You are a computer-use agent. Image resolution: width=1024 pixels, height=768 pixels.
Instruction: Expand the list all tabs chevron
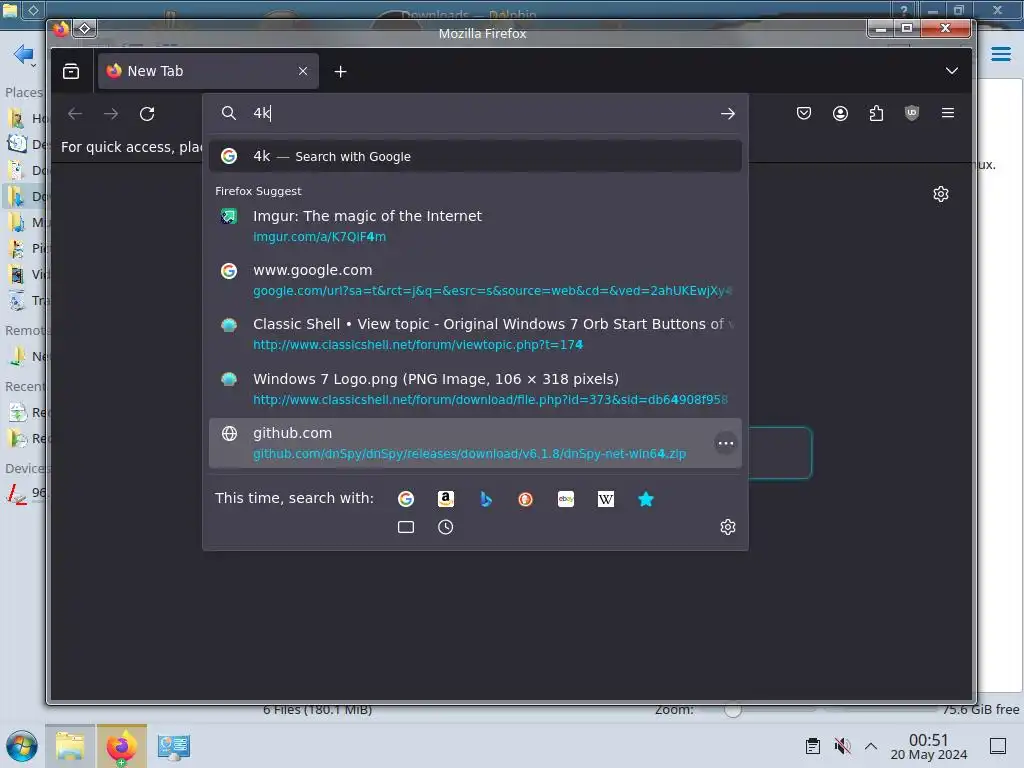tap(952, 71)
